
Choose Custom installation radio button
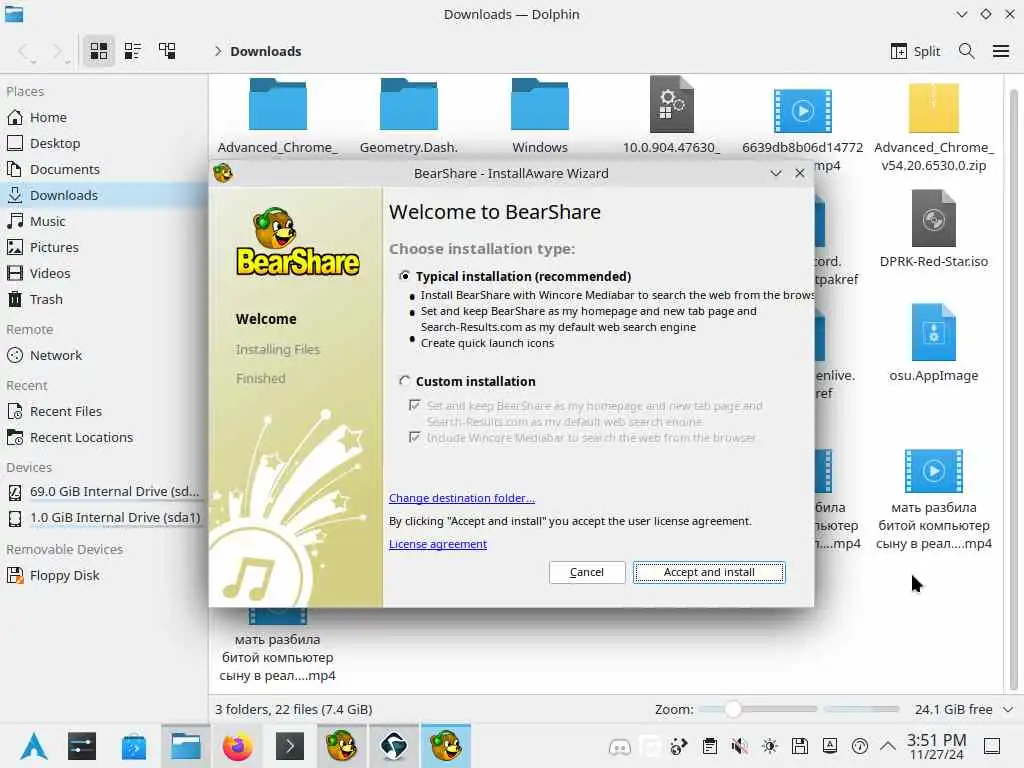click(405, 381)
